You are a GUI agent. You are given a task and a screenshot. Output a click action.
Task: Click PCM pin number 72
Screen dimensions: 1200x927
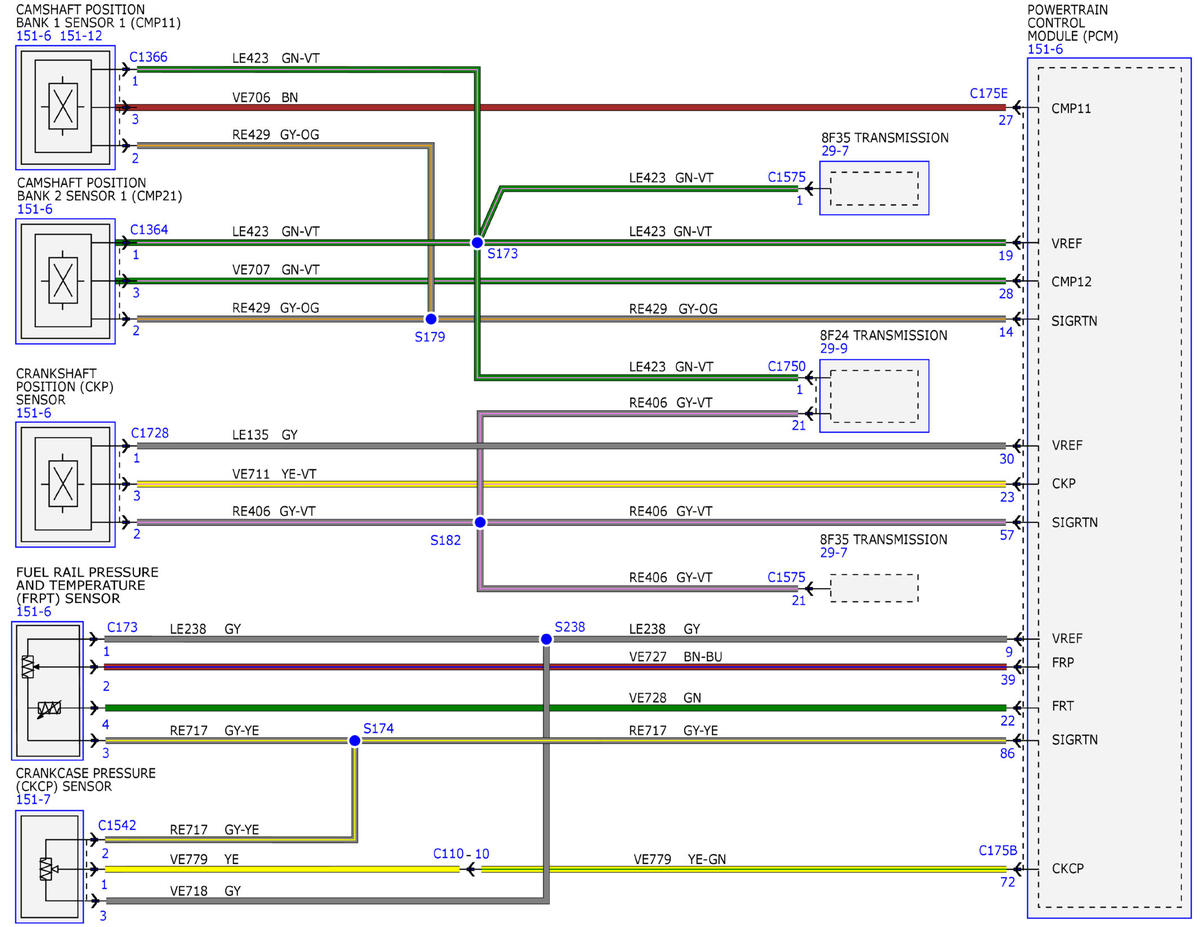(x=1006, y=882)
